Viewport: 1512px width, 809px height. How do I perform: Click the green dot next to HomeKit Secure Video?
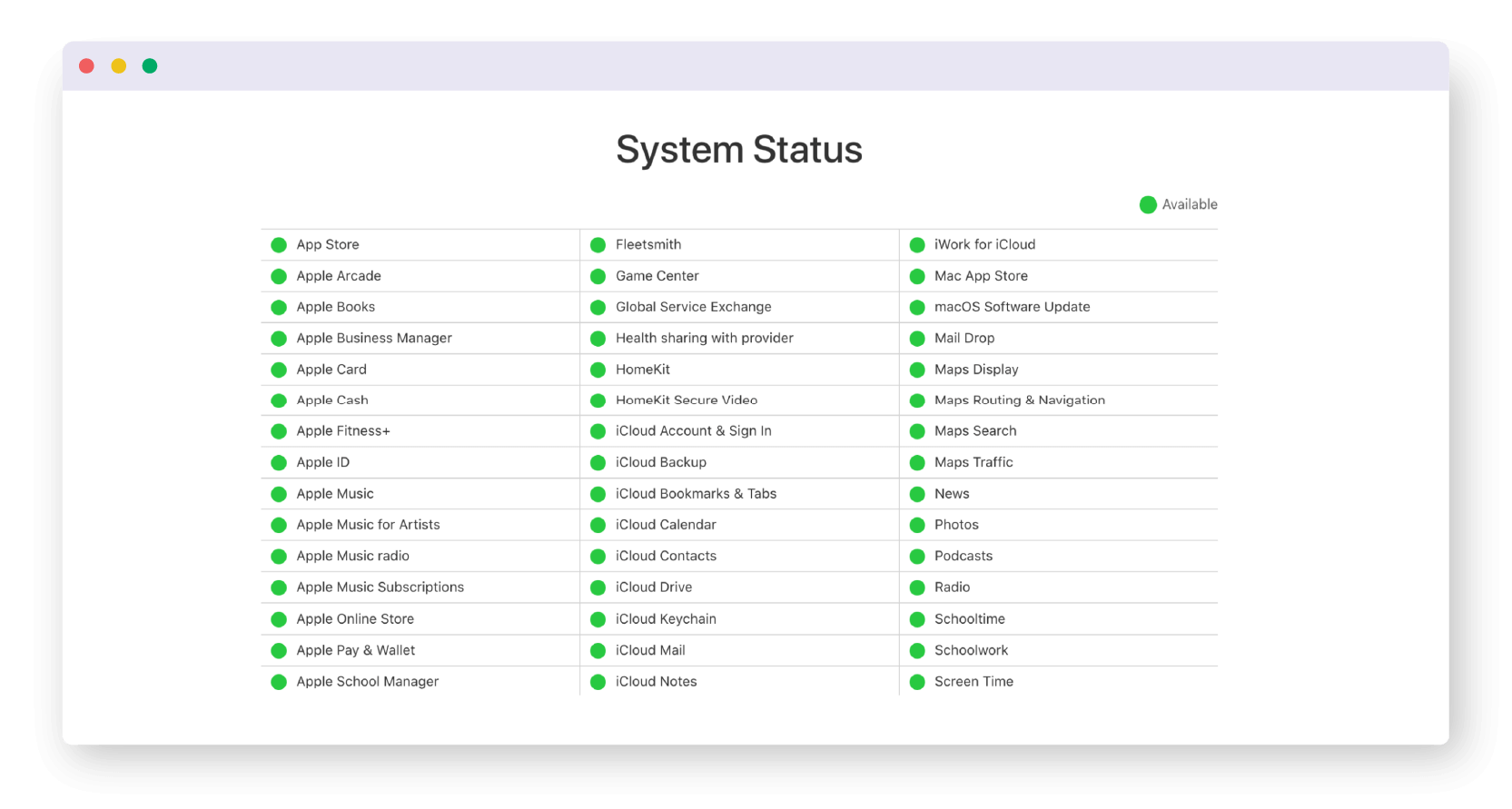(x=598, y=400)
